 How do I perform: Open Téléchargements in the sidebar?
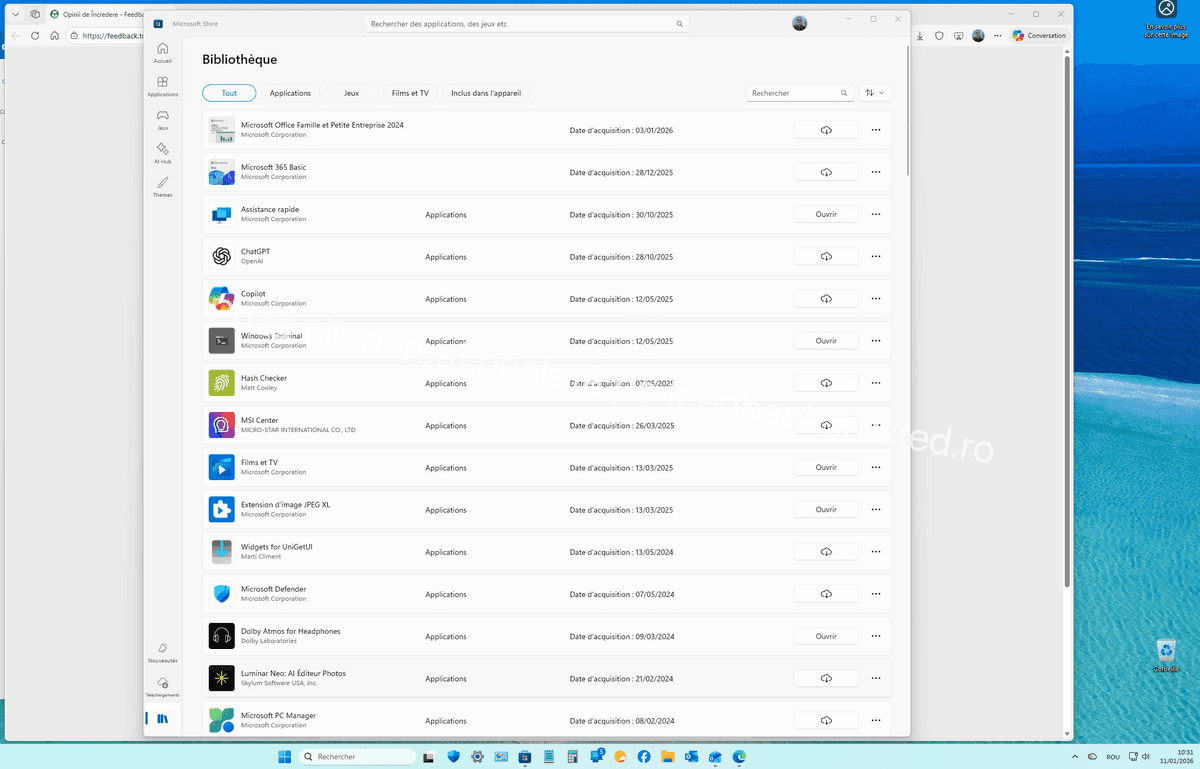pos(162,686)
